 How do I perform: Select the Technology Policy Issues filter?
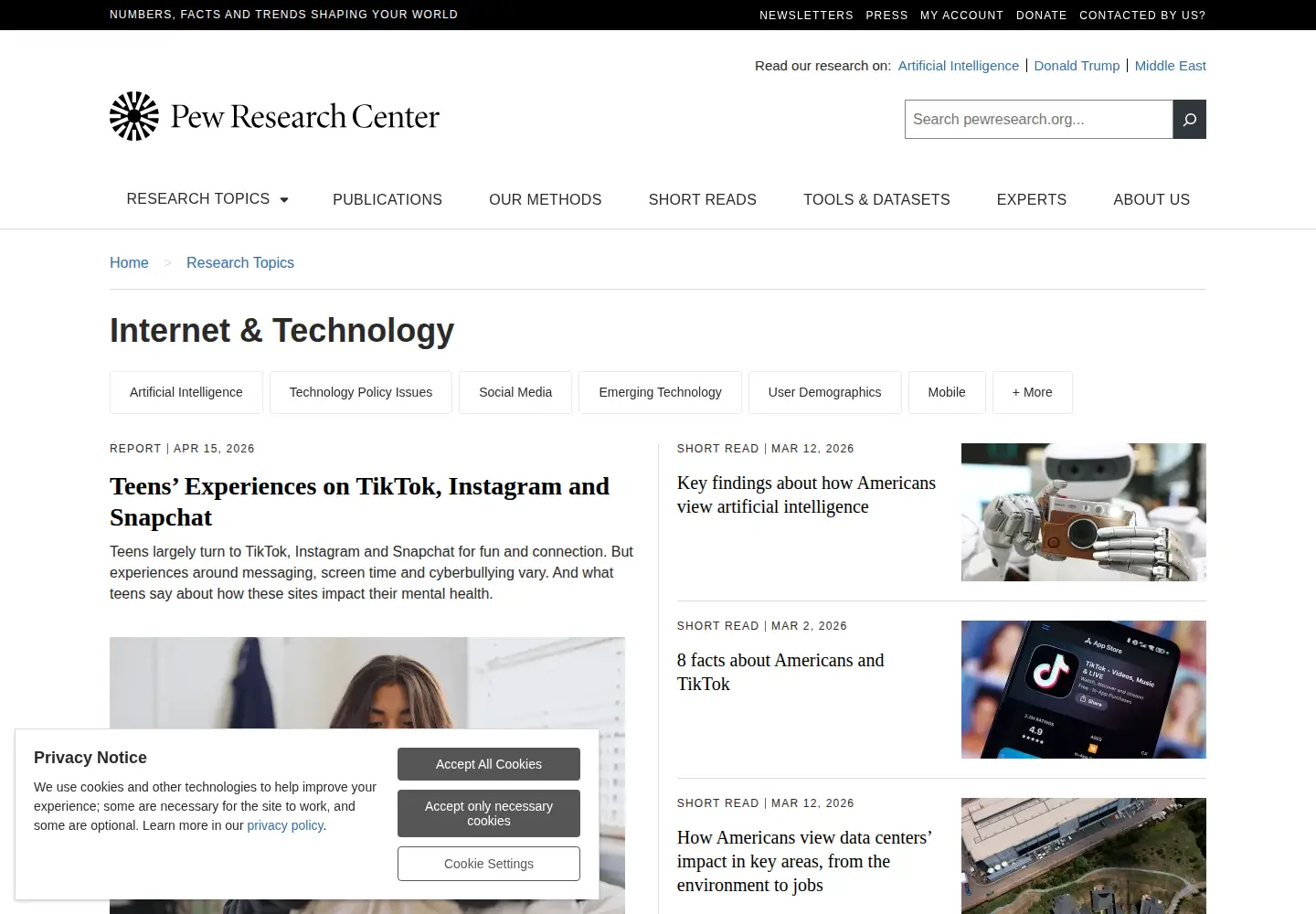[361, 392]
